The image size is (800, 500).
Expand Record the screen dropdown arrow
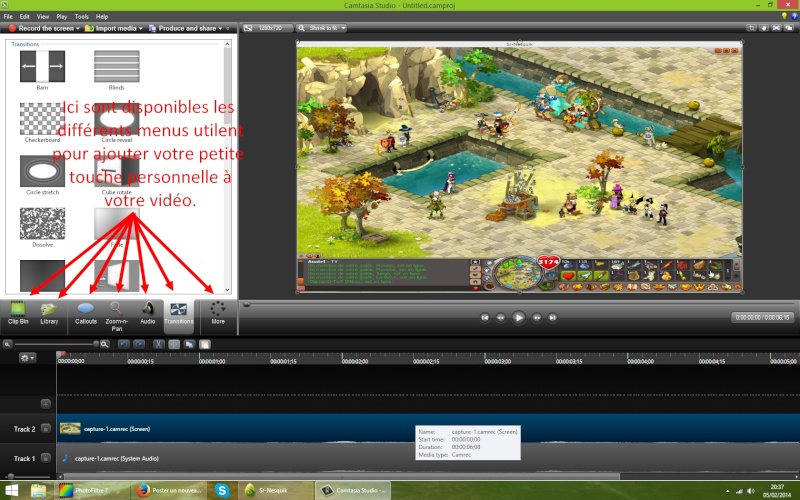pyautogui.click(x=78, y=29)
